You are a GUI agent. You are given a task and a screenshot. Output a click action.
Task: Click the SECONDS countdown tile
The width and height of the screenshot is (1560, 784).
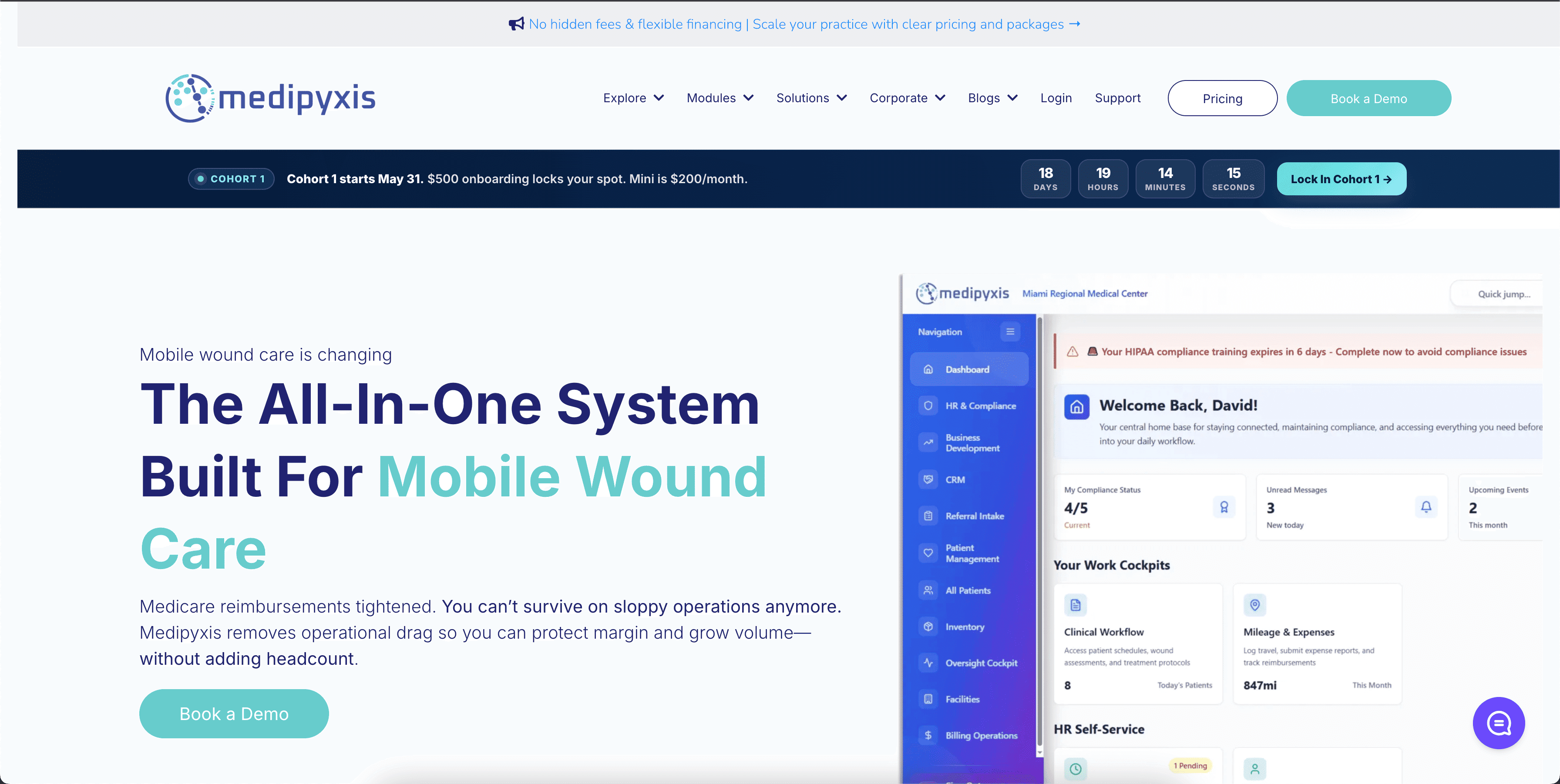tap(1233, 178)
